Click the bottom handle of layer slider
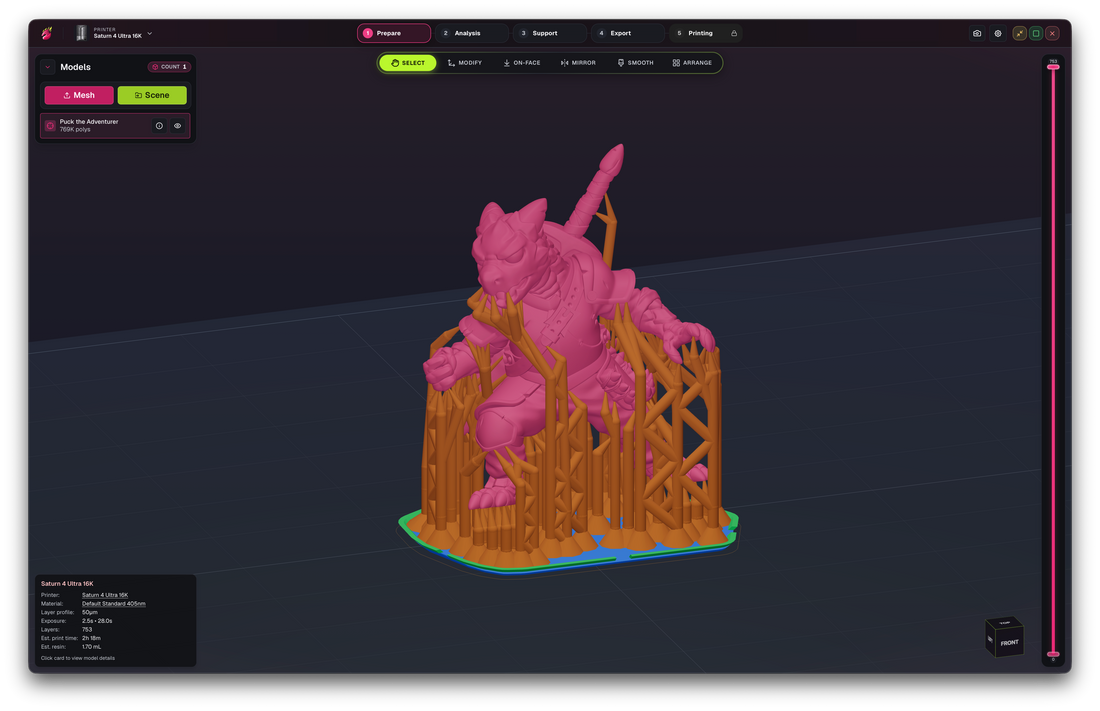1100x711 pixels. point(1053,654)
